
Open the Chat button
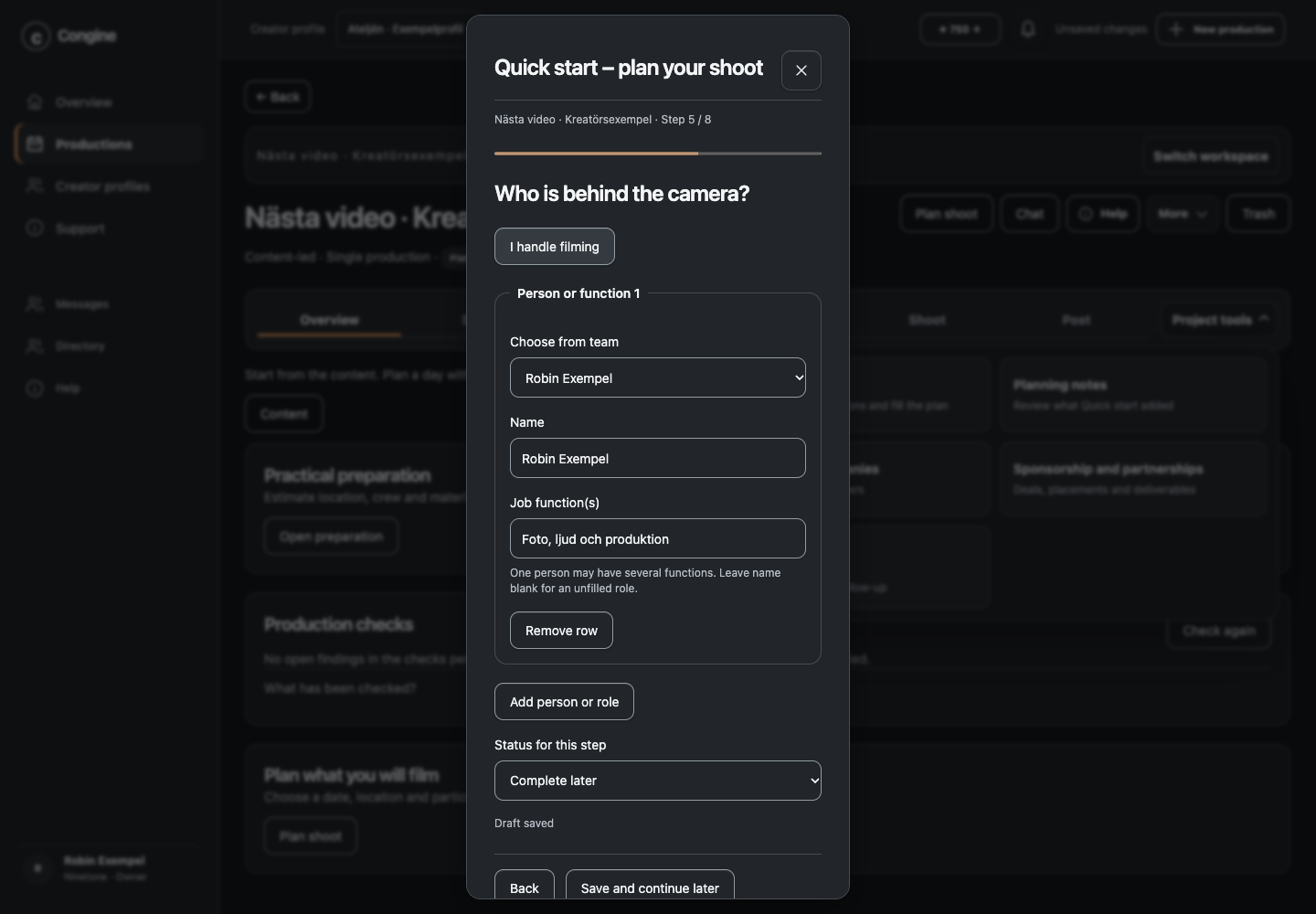(x=1029, y=214)
